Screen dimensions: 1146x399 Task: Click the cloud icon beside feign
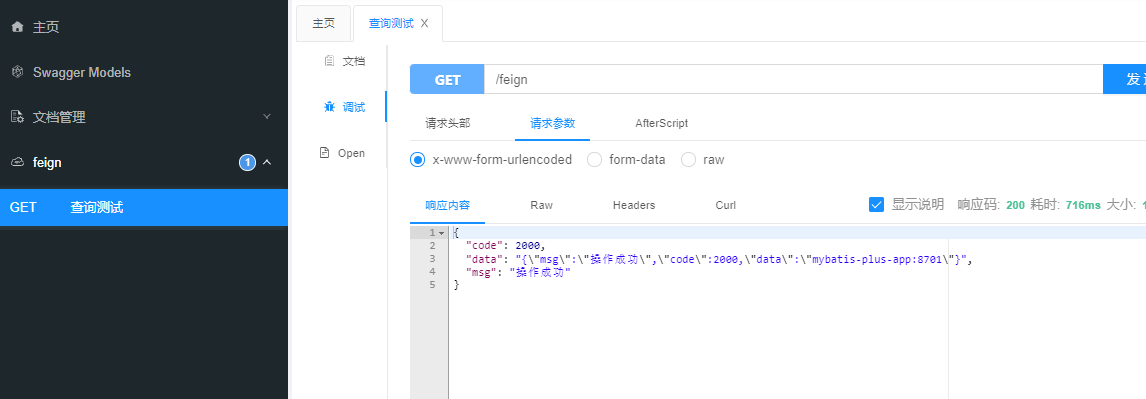click(x=18, y=162)
